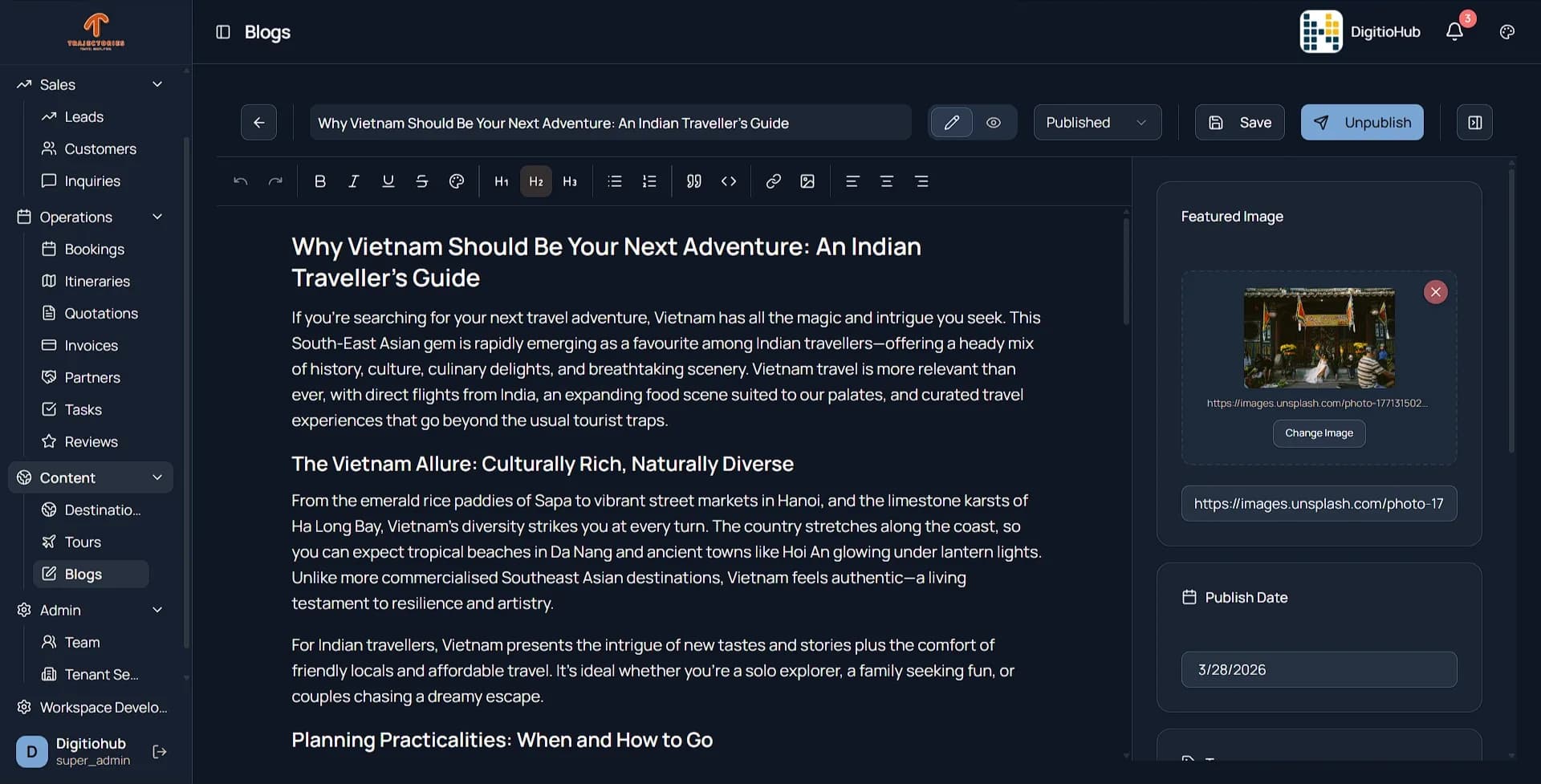Select Blogs in sidebar
1541x784 pixels.
[91, 574]
